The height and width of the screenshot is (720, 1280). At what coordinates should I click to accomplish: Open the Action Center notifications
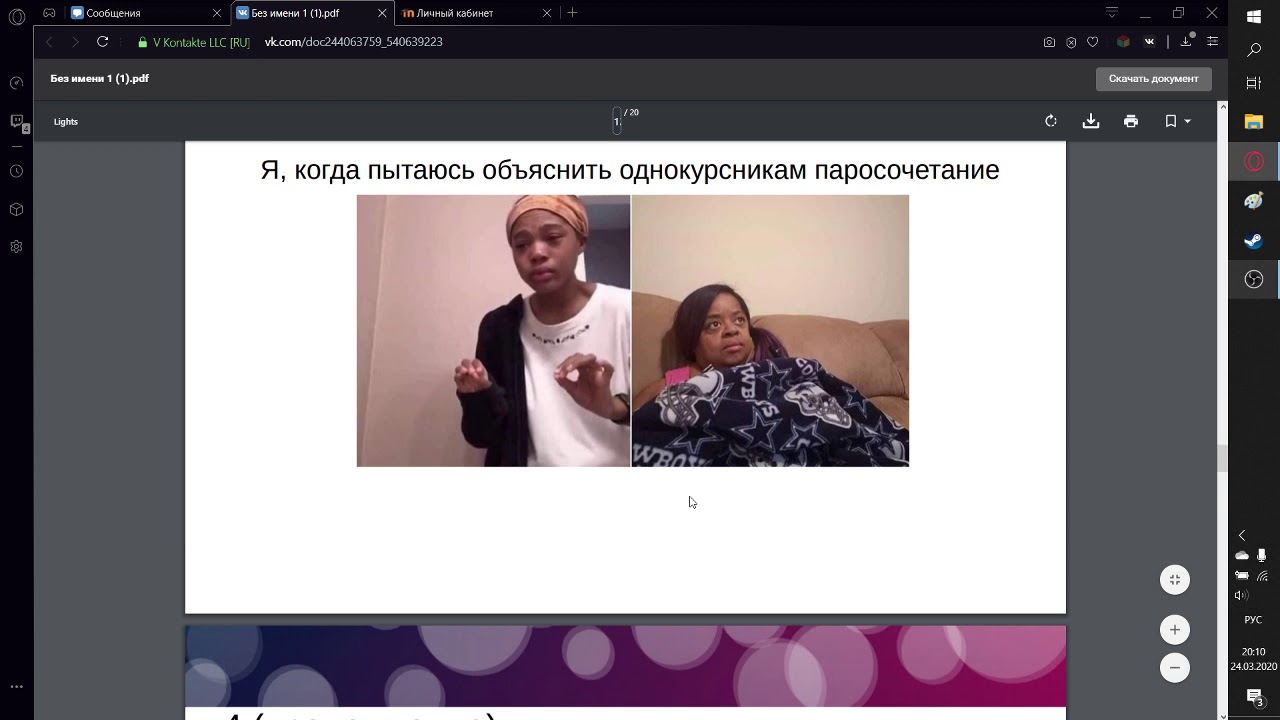(1254, 698)
